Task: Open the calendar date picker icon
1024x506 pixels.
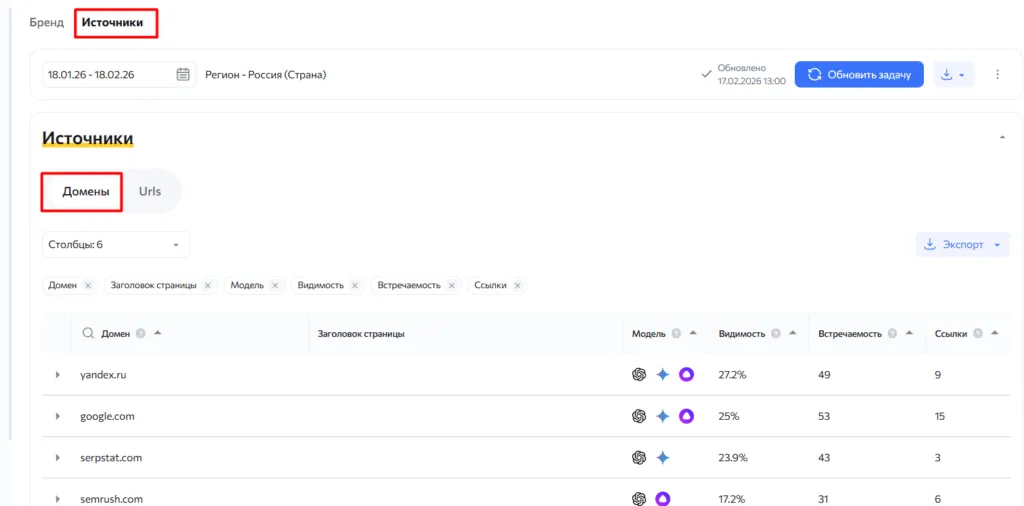Action: point(184,74)
